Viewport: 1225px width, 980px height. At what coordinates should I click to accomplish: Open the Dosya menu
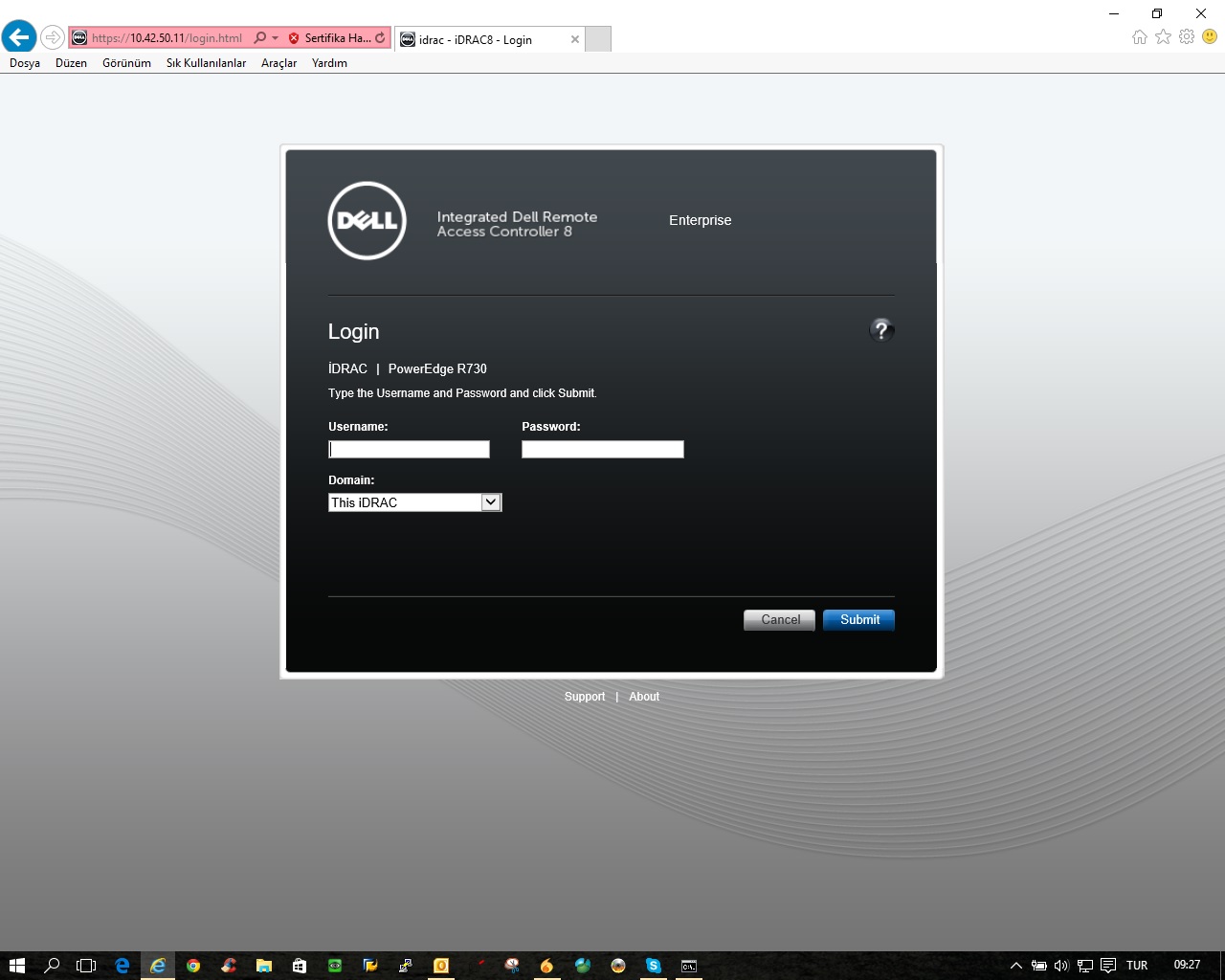coord(25,63)
